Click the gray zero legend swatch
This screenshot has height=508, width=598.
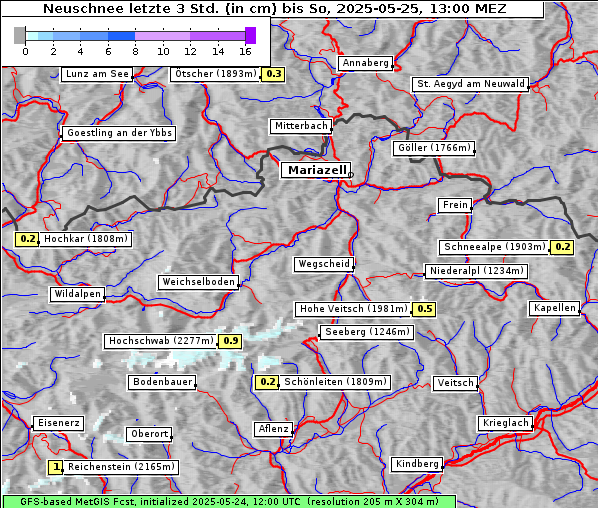19,35
